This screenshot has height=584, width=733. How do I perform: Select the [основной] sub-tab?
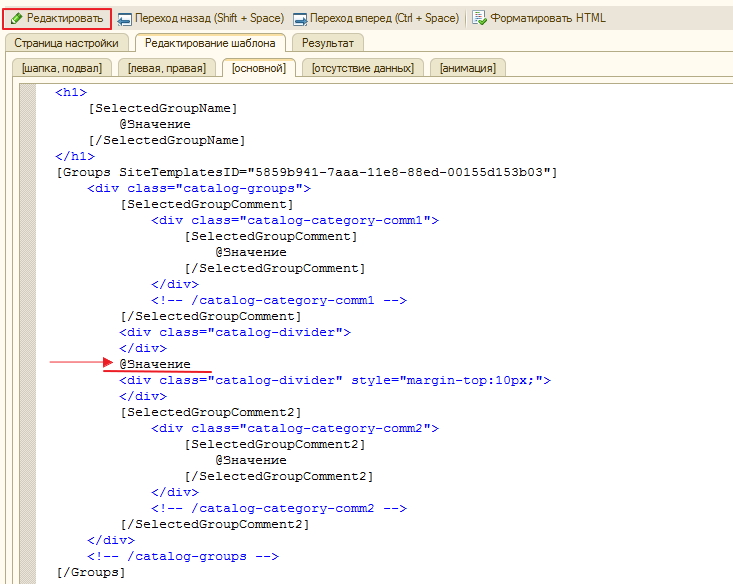tap(259, 68)
